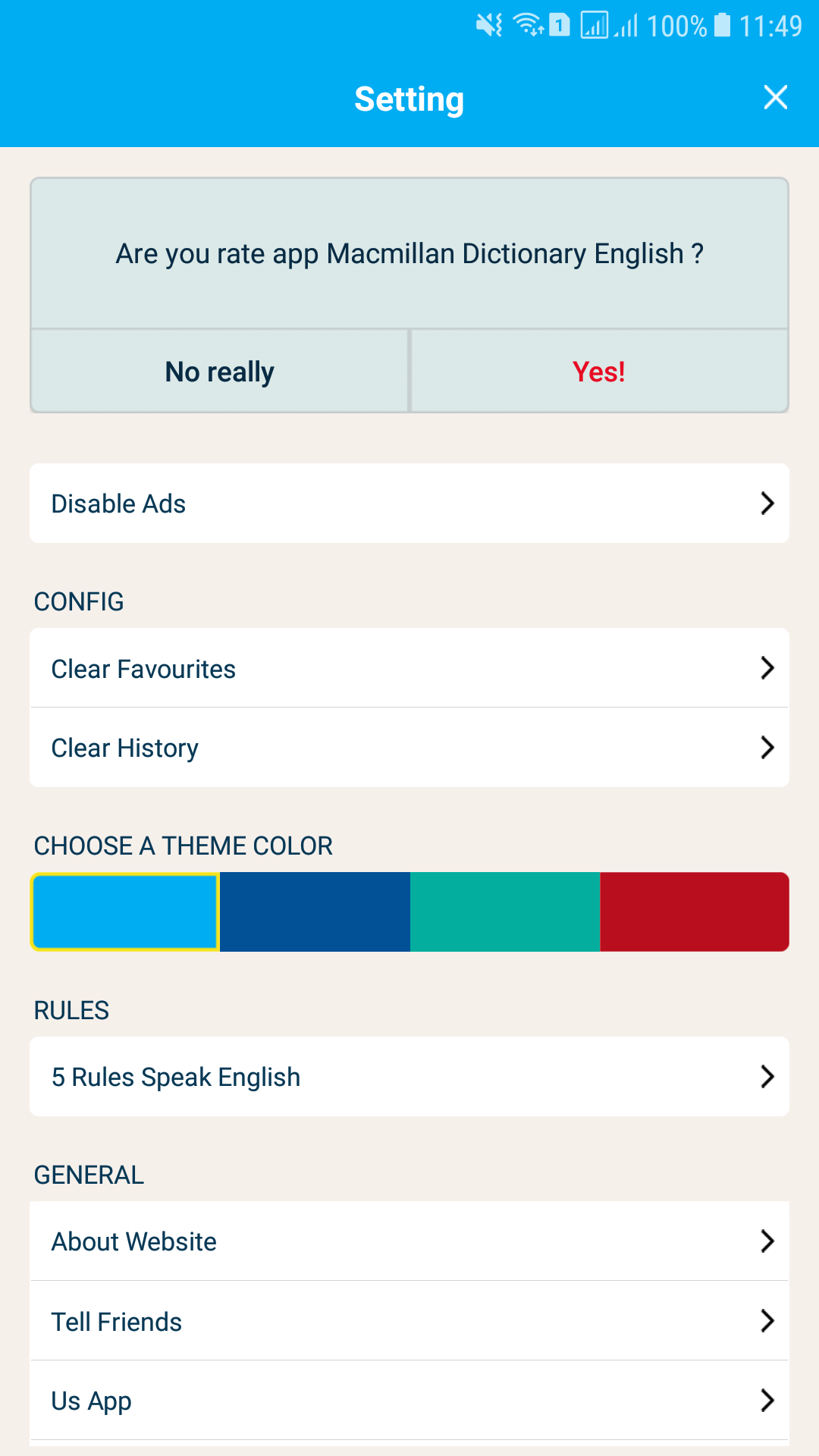Answer "Yes!" to rate the app
819x1456 pixels.
599,372
